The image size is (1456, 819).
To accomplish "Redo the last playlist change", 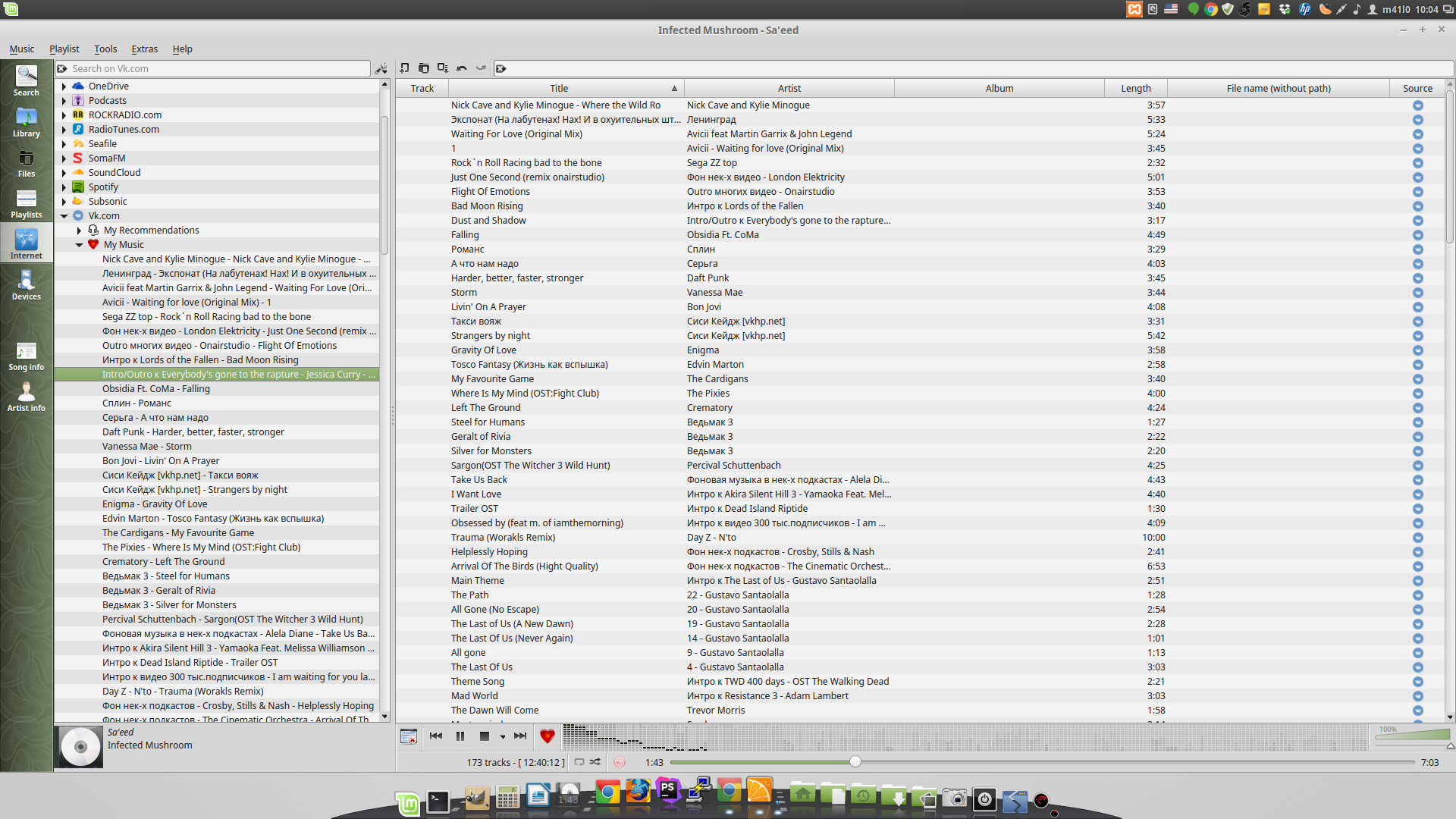I will (480, 68).
